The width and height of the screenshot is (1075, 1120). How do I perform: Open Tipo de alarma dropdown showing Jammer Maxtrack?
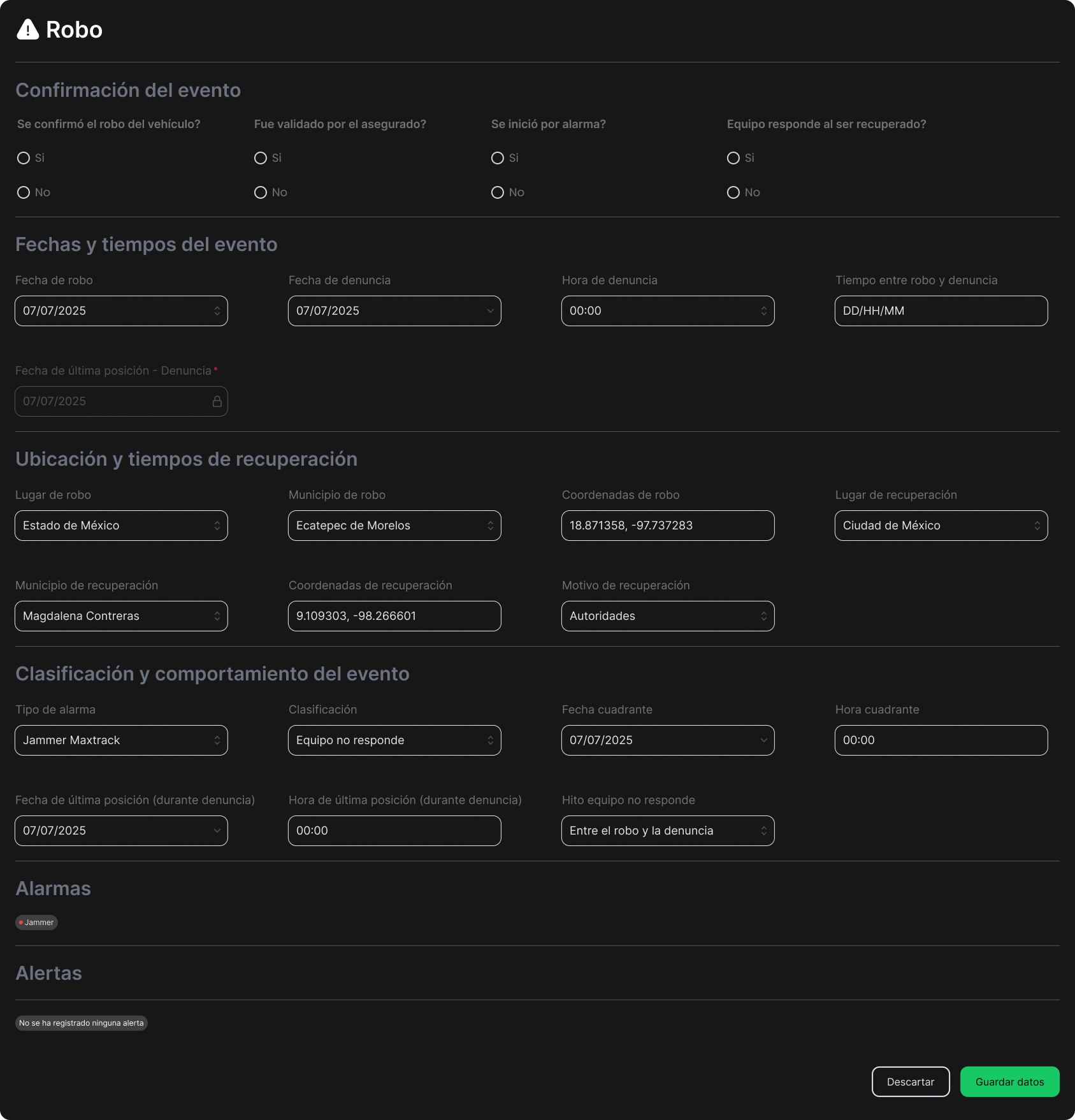121,740
